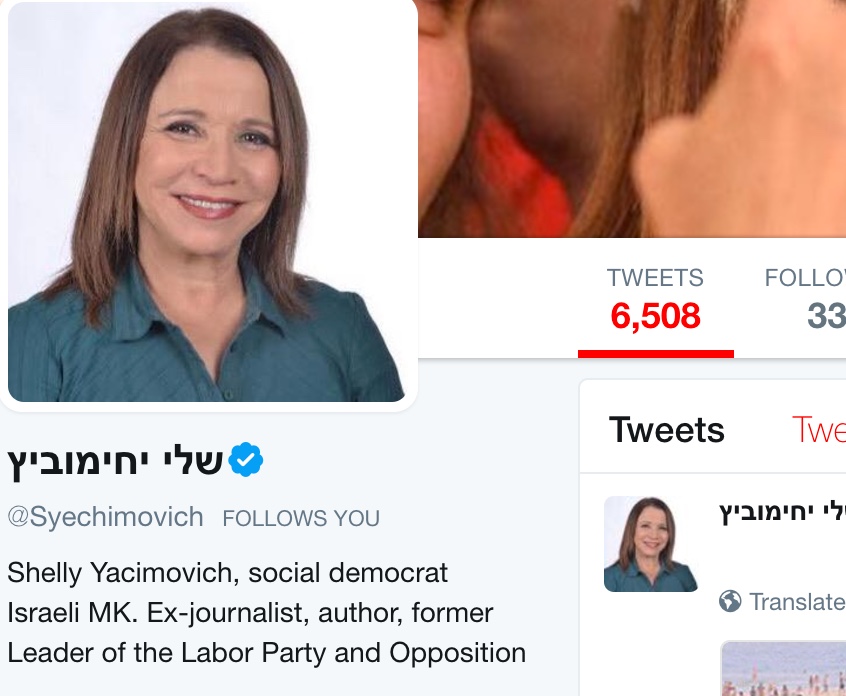Switch to the black Tweets timeline tab
Image resolution: width=846 pixels, height=696 pixels.
point(666,430)
